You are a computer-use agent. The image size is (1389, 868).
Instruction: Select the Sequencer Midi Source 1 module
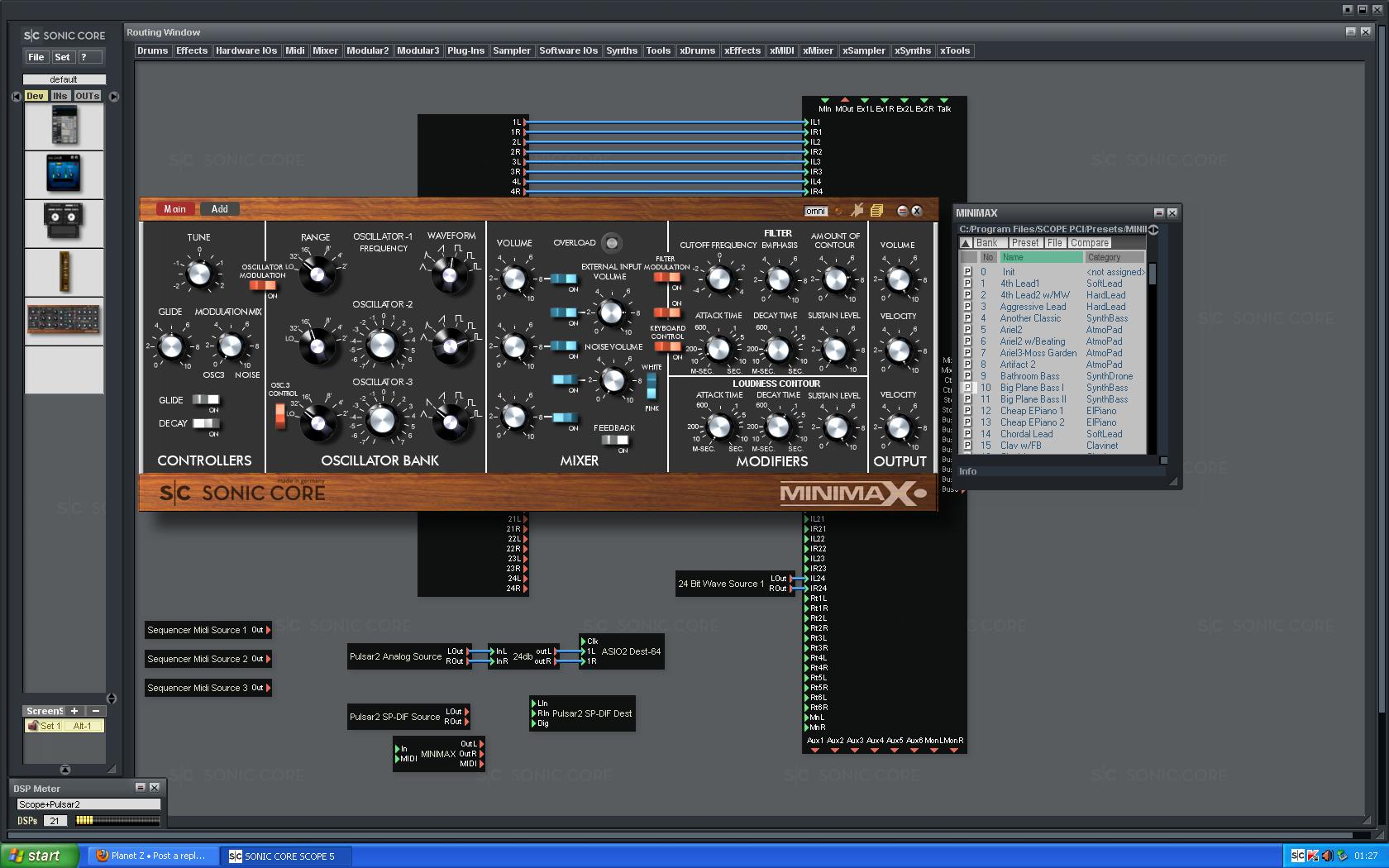208,630
